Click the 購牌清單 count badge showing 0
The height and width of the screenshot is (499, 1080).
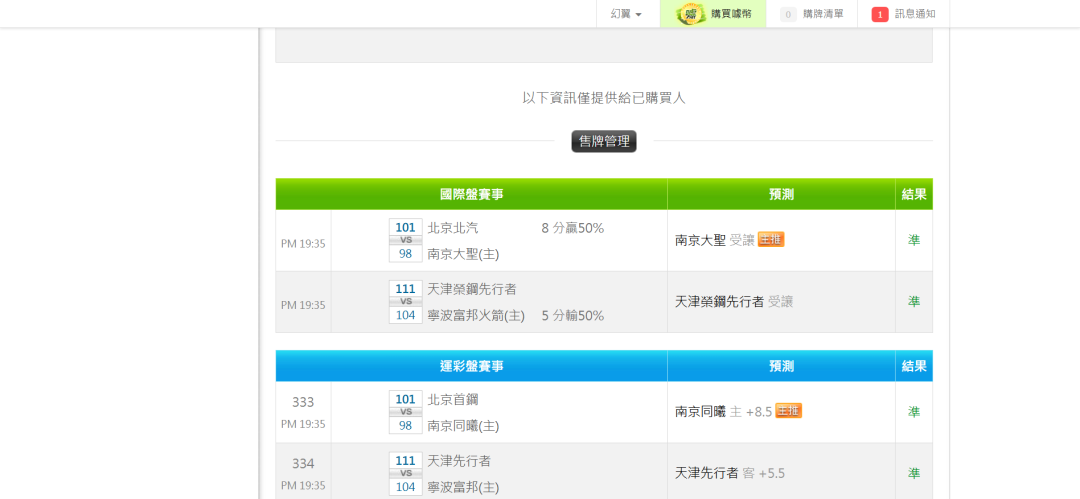pyautogui.click(x=788, y=14)
